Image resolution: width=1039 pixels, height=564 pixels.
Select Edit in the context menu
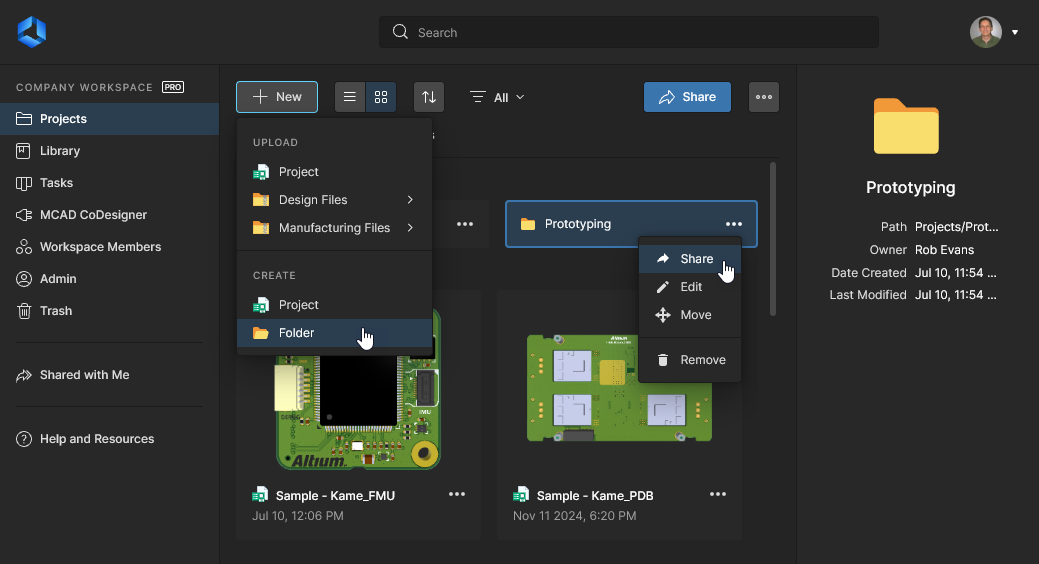point(690,287)
